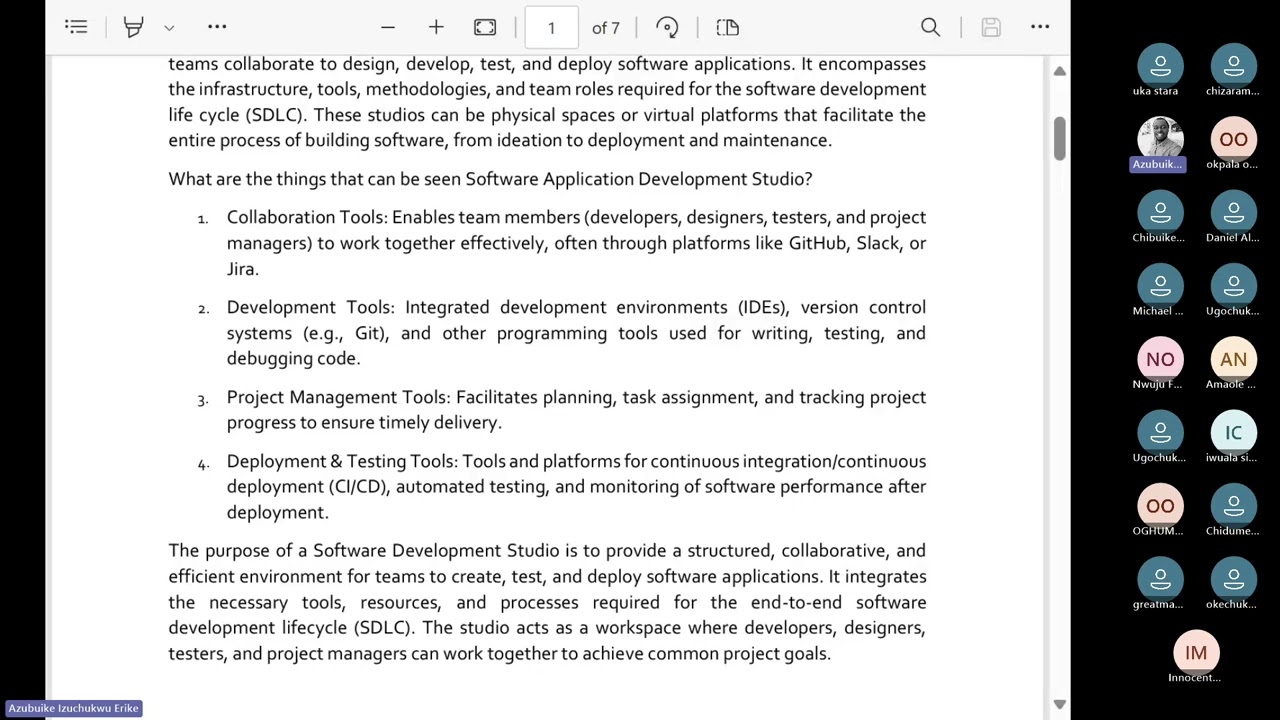Expand the highlight color dropdown arrow
The width and height of the screenshot is (1280, 720).
click(169, 28)
